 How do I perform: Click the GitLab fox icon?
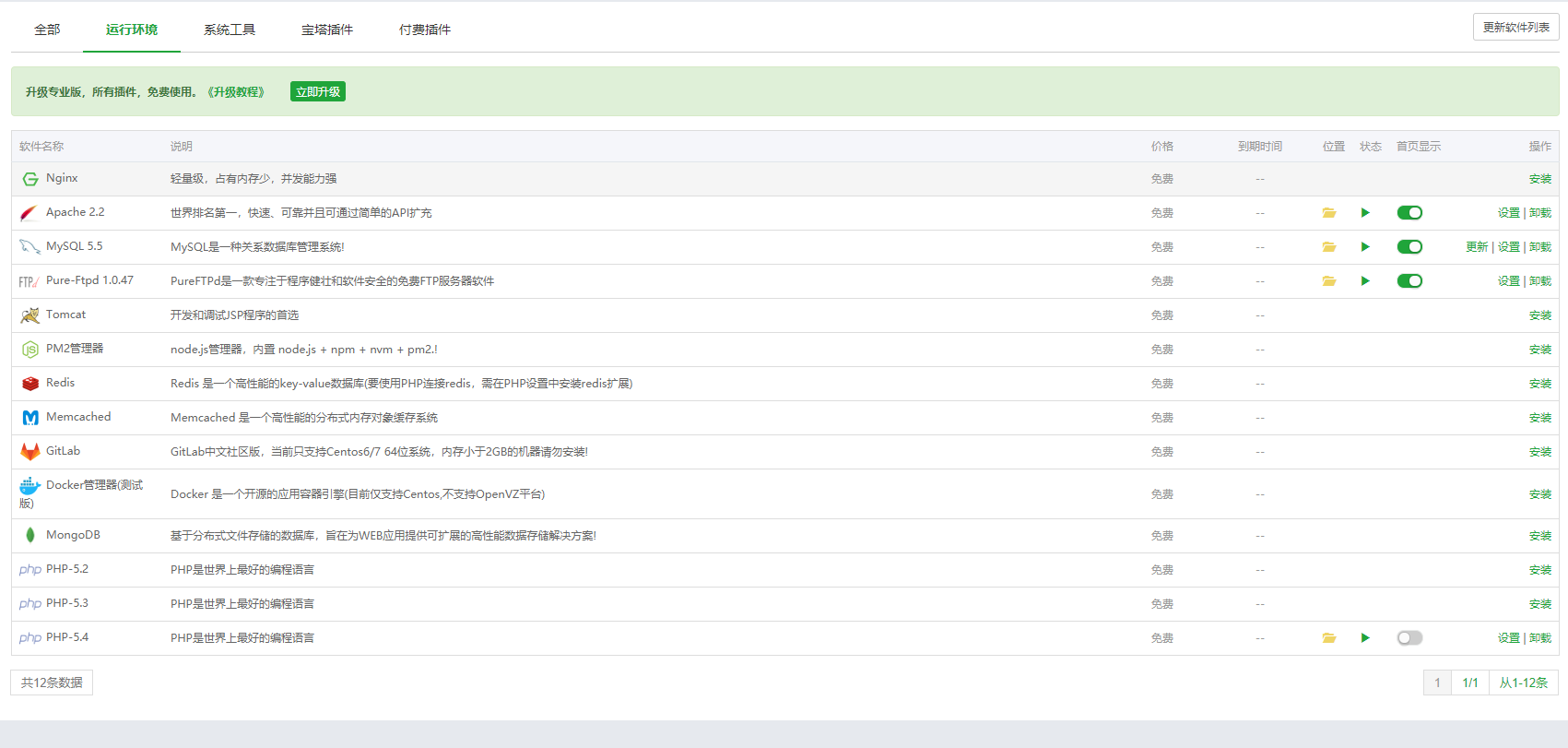pyautogui.click(x=30, y=452)
